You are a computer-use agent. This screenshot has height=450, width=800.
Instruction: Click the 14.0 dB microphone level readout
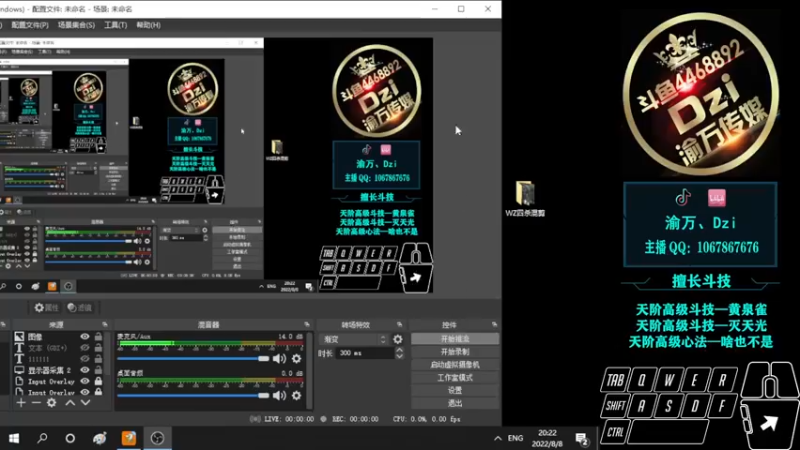[291, 336]
